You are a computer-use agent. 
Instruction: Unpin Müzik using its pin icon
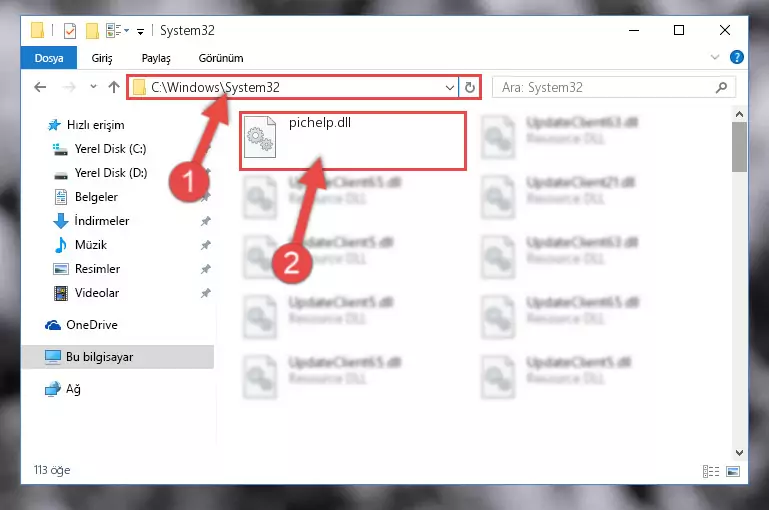tap(205, 245)
